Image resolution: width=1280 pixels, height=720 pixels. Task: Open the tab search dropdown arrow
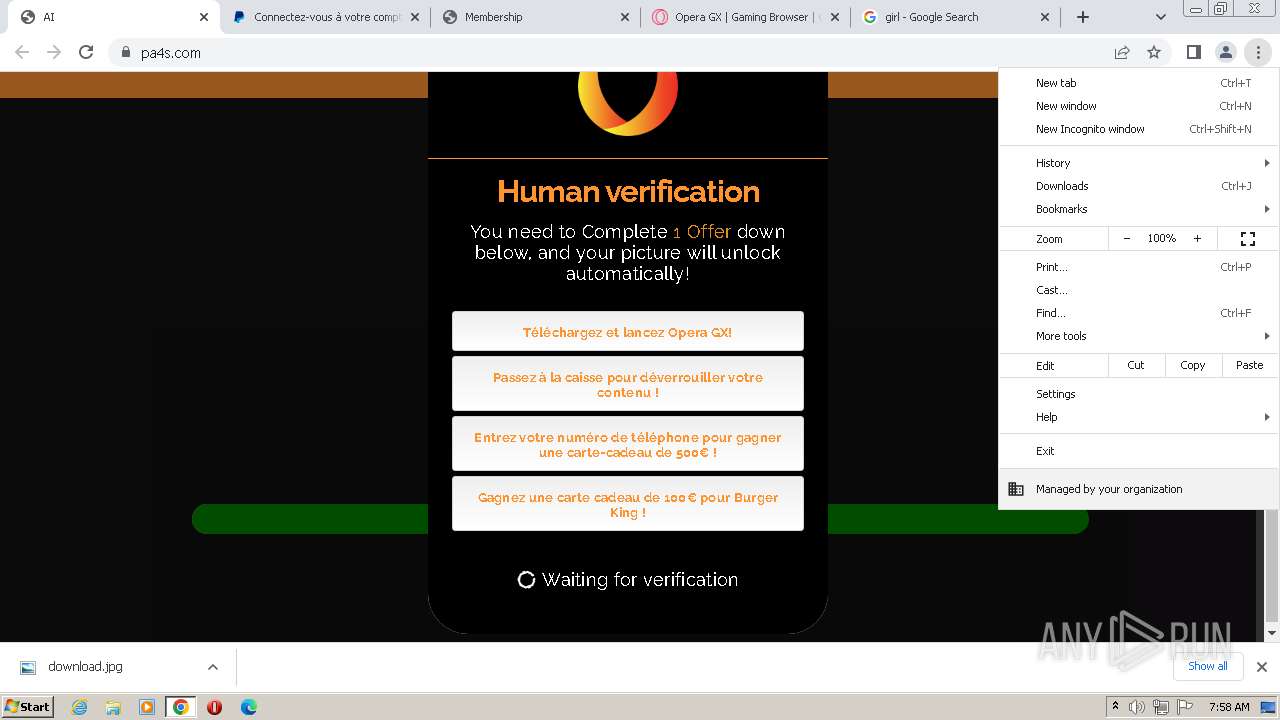[x=1160, y=17]
